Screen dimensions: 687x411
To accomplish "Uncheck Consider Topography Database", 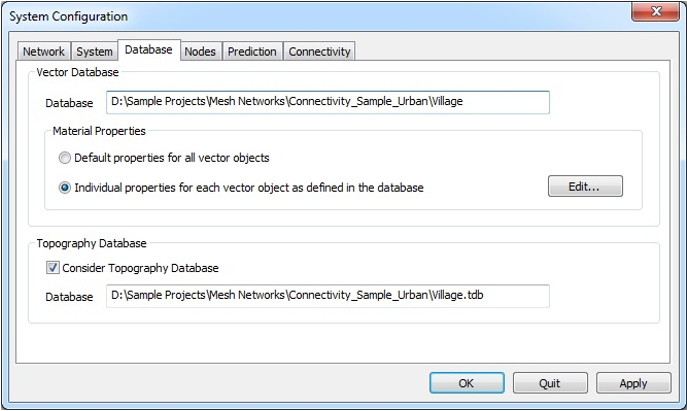I will click(53, 268).
